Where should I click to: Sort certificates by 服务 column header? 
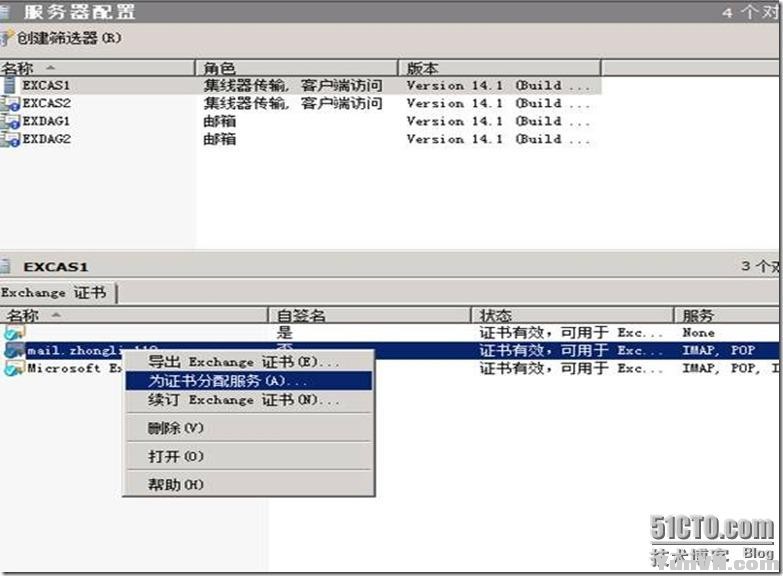coord(727,316)
